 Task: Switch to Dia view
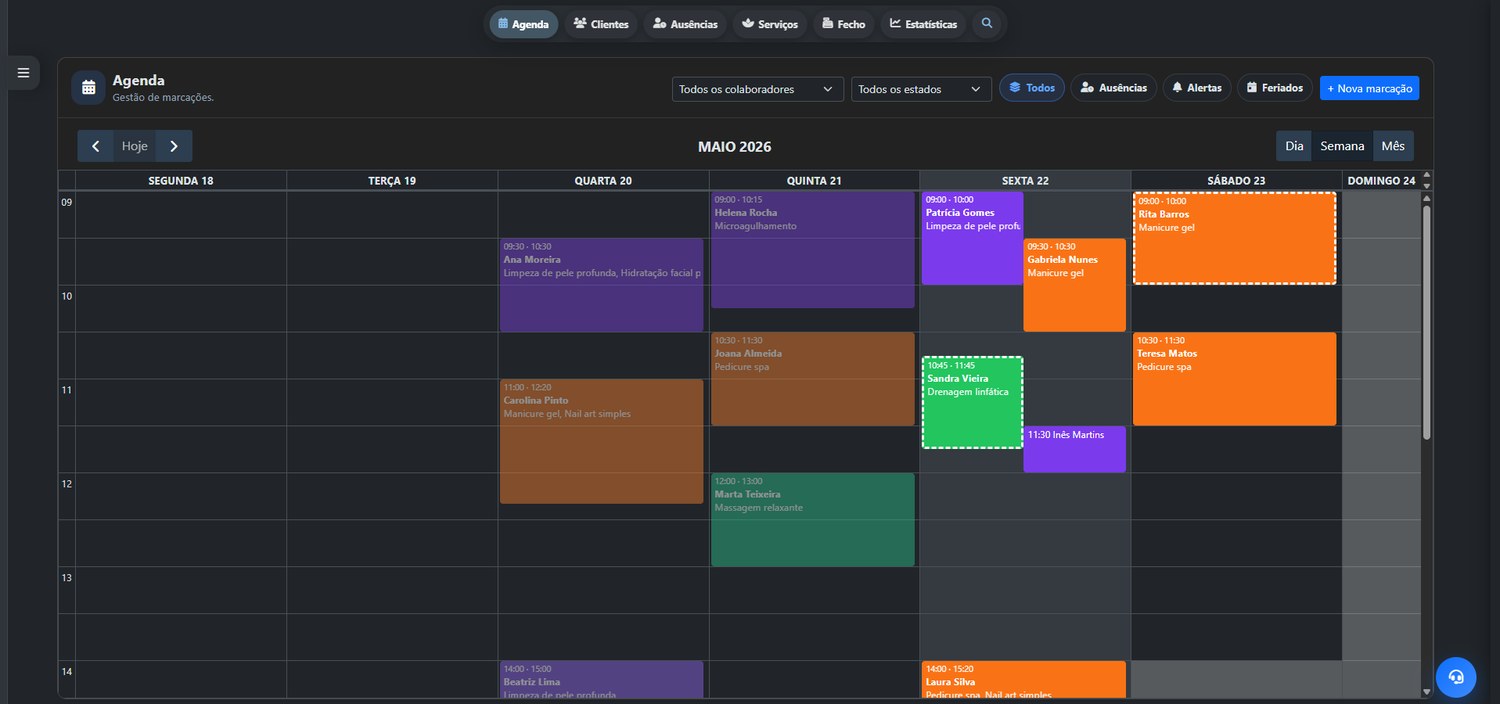[x=1294, y=146]
